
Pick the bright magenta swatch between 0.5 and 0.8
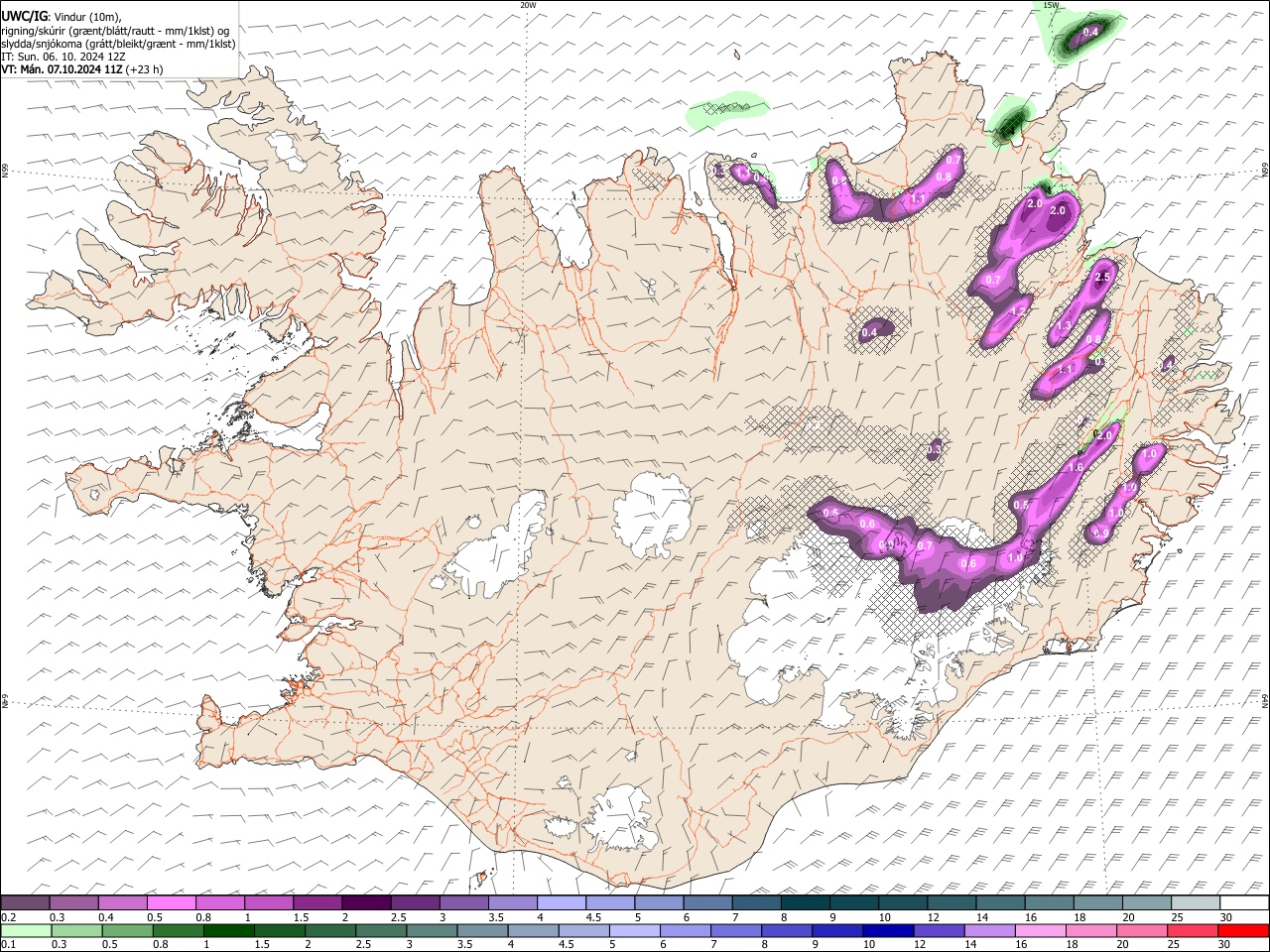pyautogui.click(x=172, y=903)
